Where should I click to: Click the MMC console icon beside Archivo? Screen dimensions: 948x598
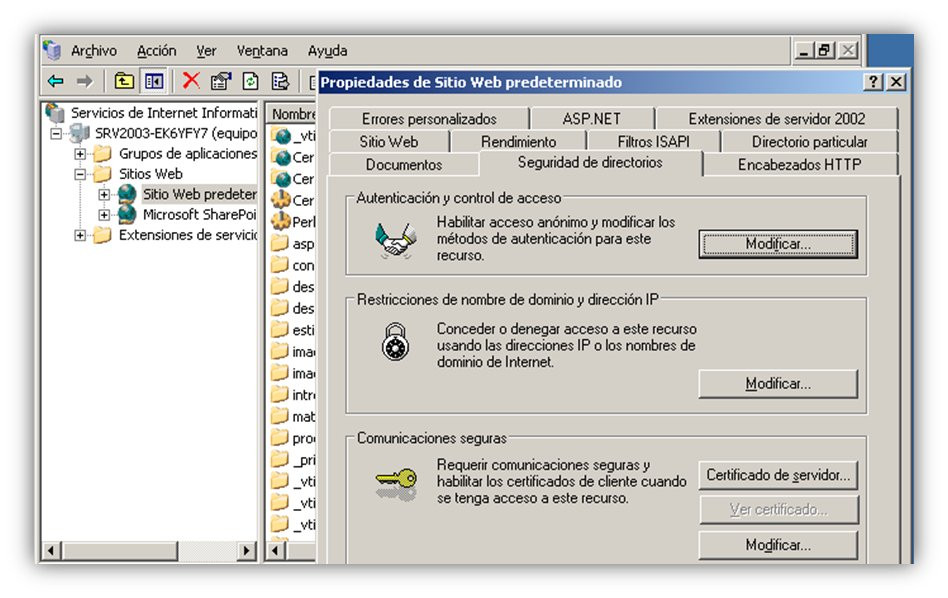point(52,50)
